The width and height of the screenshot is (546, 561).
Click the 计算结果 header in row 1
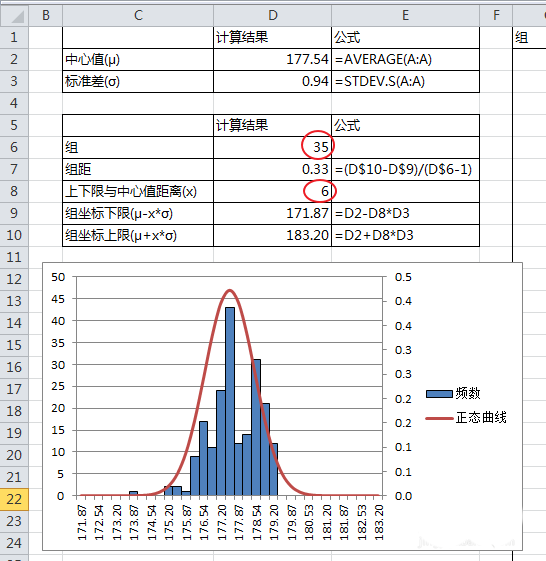[273, 38]
